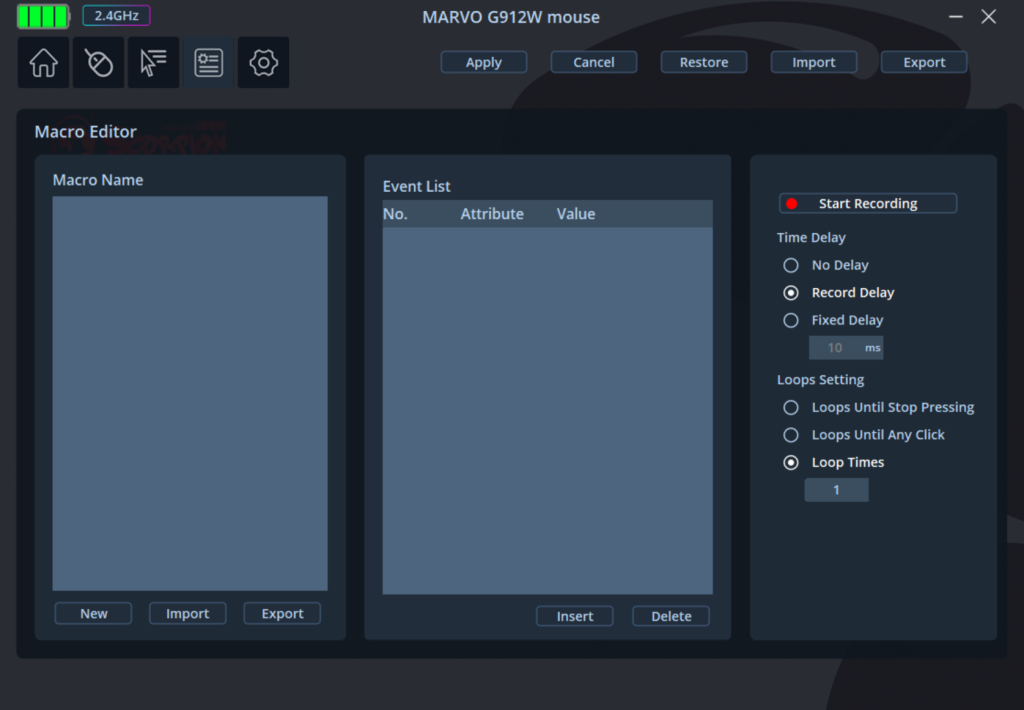Select the Loop Times option
Viewport: 1024px width, 710px height.
pos(791,463)
